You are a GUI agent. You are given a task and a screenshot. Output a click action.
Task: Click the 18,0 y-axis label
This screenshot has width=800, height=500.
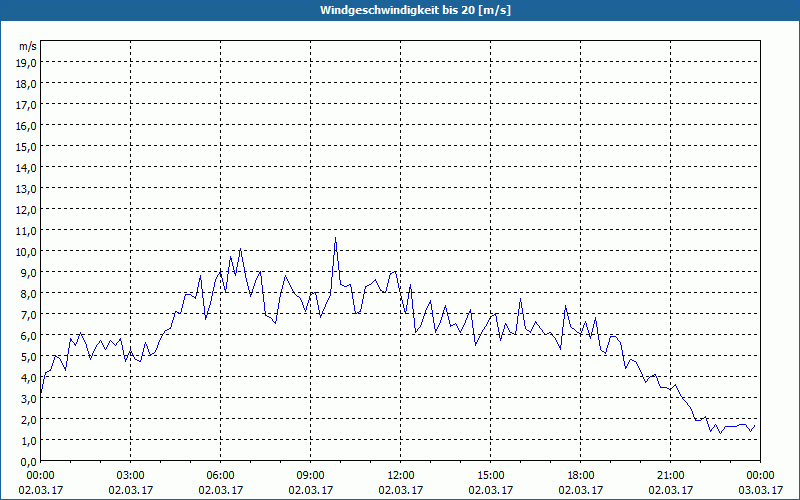click(27, 84)
